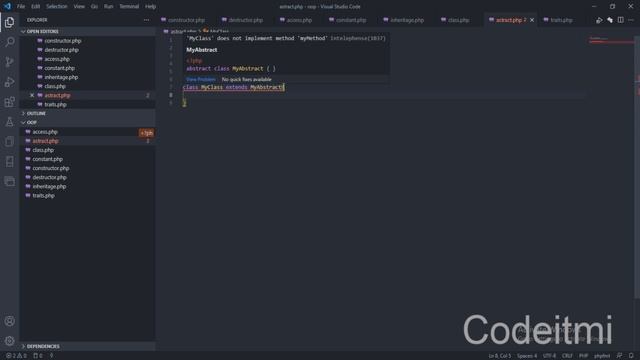Click the PHP language mode selector

click(583, 356)
